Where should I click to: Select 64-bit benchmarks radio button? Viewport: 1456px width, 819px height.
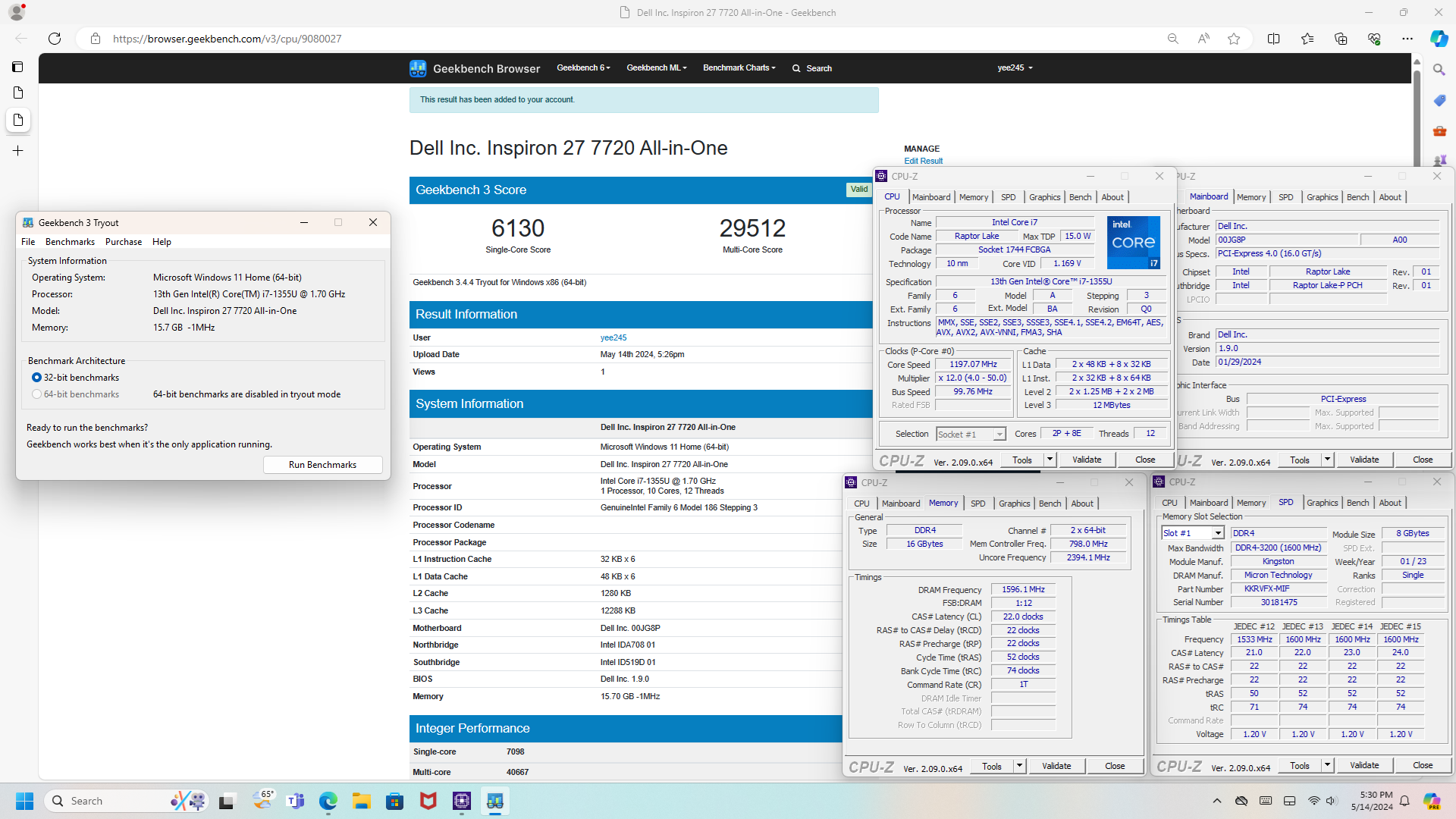pyautogui.click(x=36, y=394)
